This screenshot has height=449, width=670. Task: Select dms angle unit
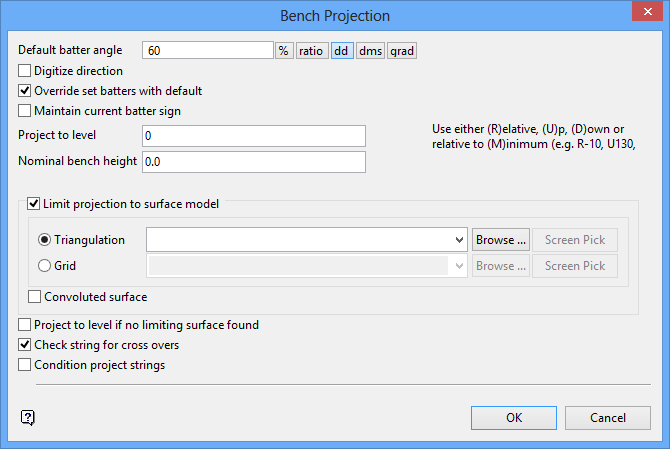tap(370, 50)
